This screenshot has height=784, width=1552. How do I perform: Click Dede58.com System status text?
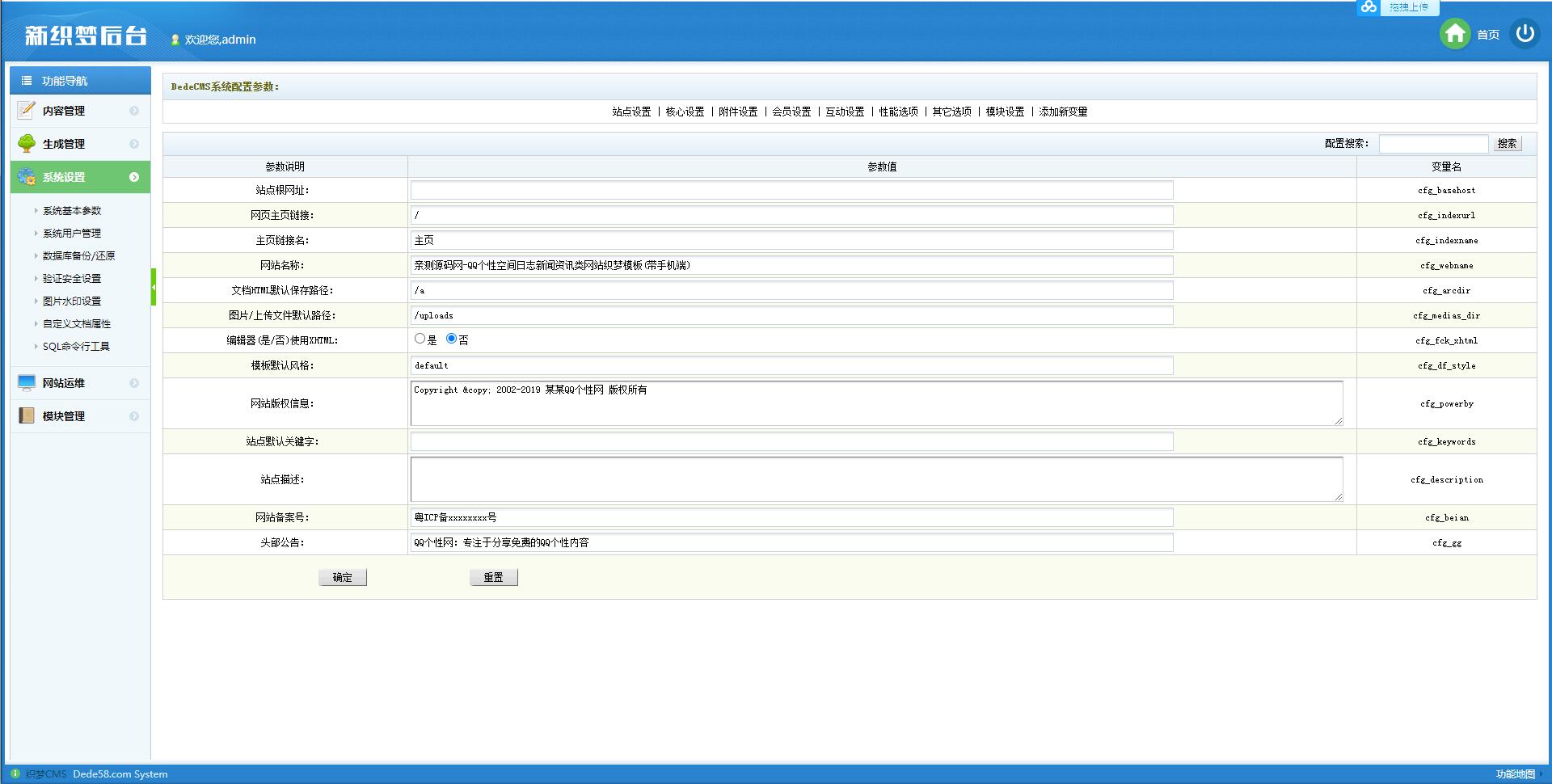tap(120, 774)
